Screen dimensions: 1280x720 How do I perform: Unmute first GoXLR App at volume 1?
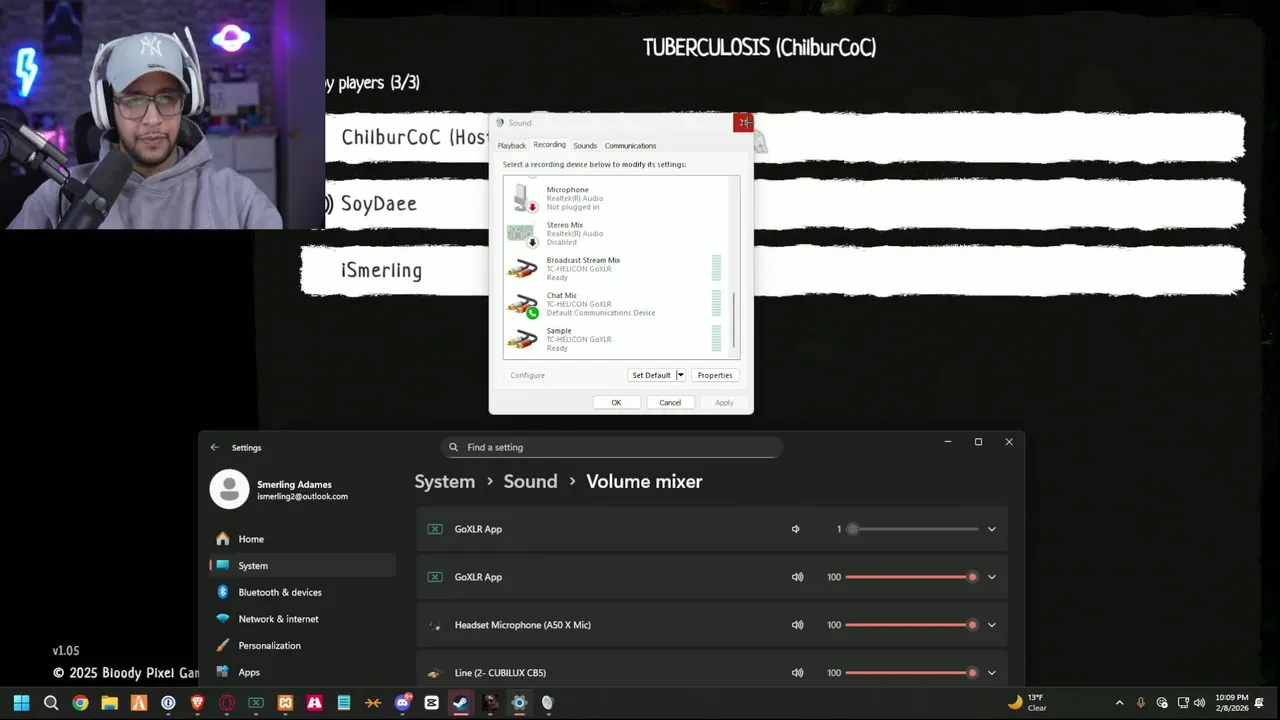click(796, 529)
